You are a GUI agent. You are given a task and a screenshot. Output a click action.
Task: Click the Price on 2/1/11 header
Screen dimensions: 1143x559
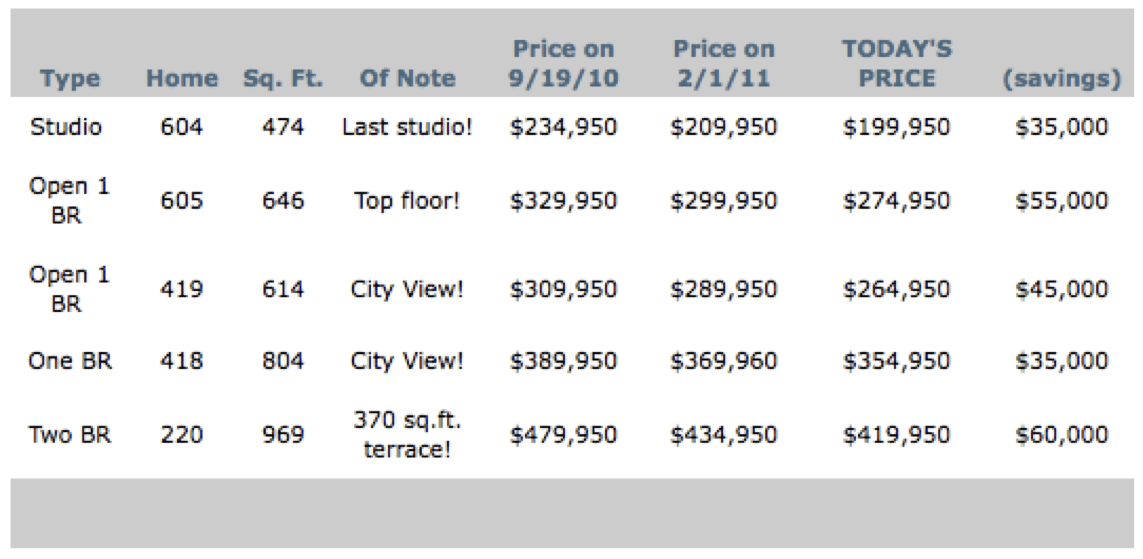click(724, 64)
